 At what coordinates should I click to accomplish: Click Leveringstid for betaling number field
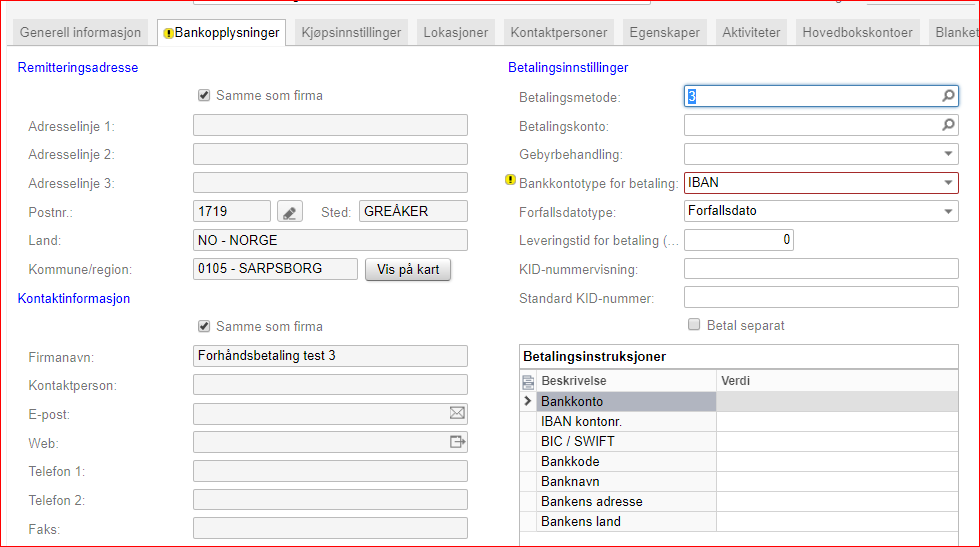pos(739,240)
